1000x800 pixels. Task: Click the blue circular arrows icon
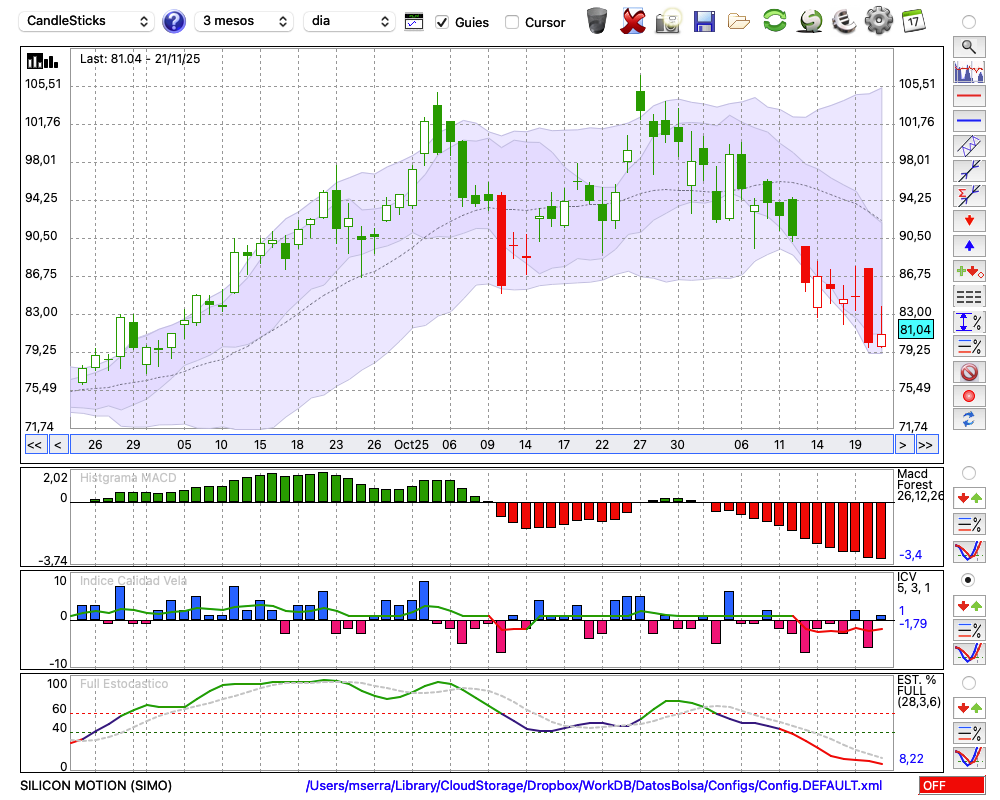[x=969, y=420]
